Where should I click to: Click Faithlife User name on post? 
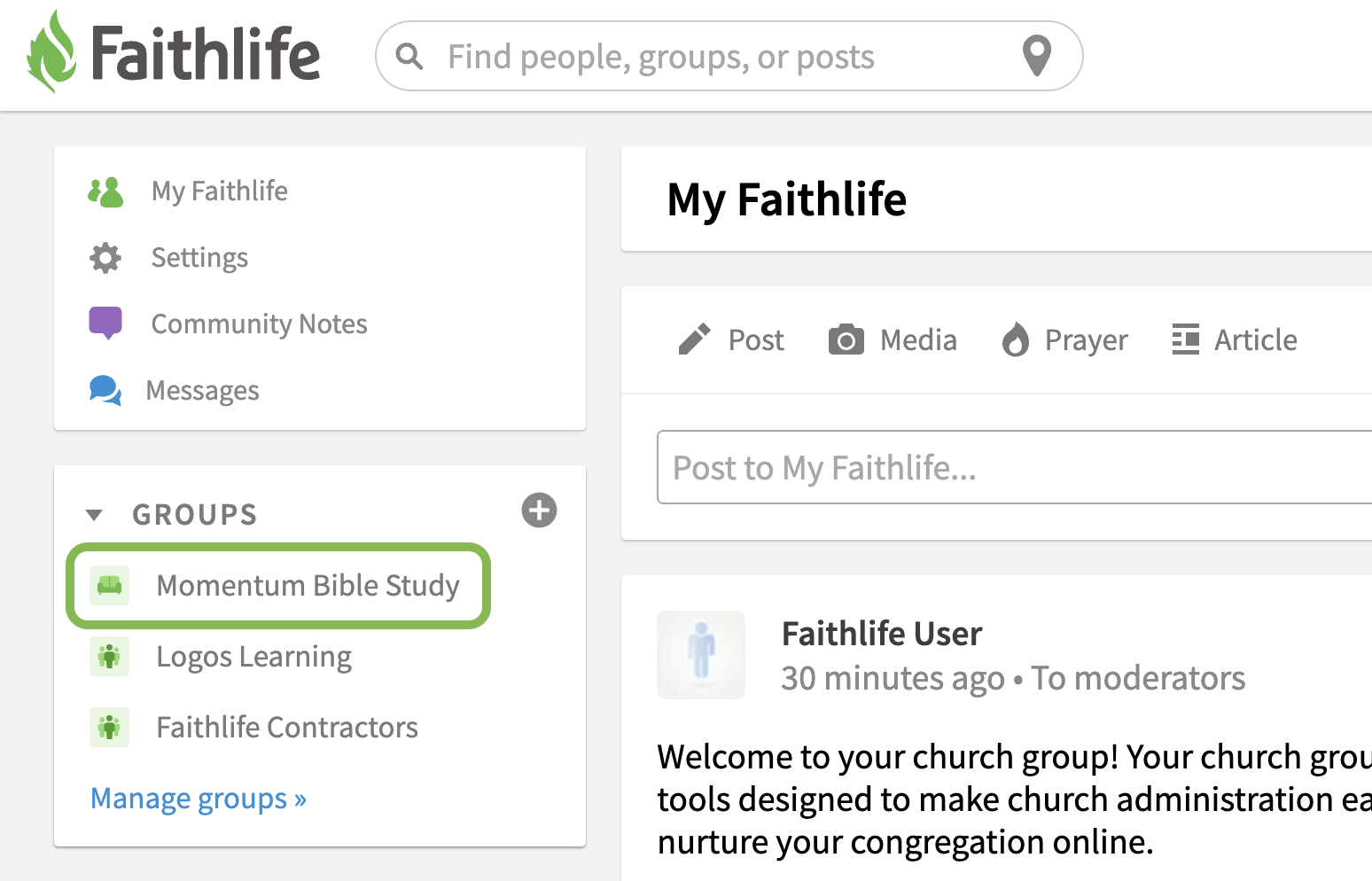[x=882, y=634]
